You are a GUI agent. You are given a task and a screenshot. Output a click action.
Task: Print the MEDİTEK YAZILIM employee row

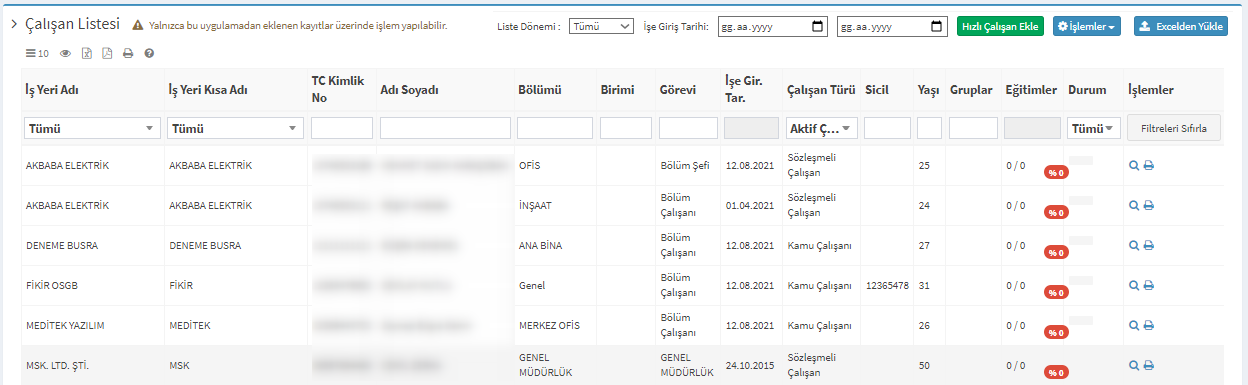(x=1148, y=325)
